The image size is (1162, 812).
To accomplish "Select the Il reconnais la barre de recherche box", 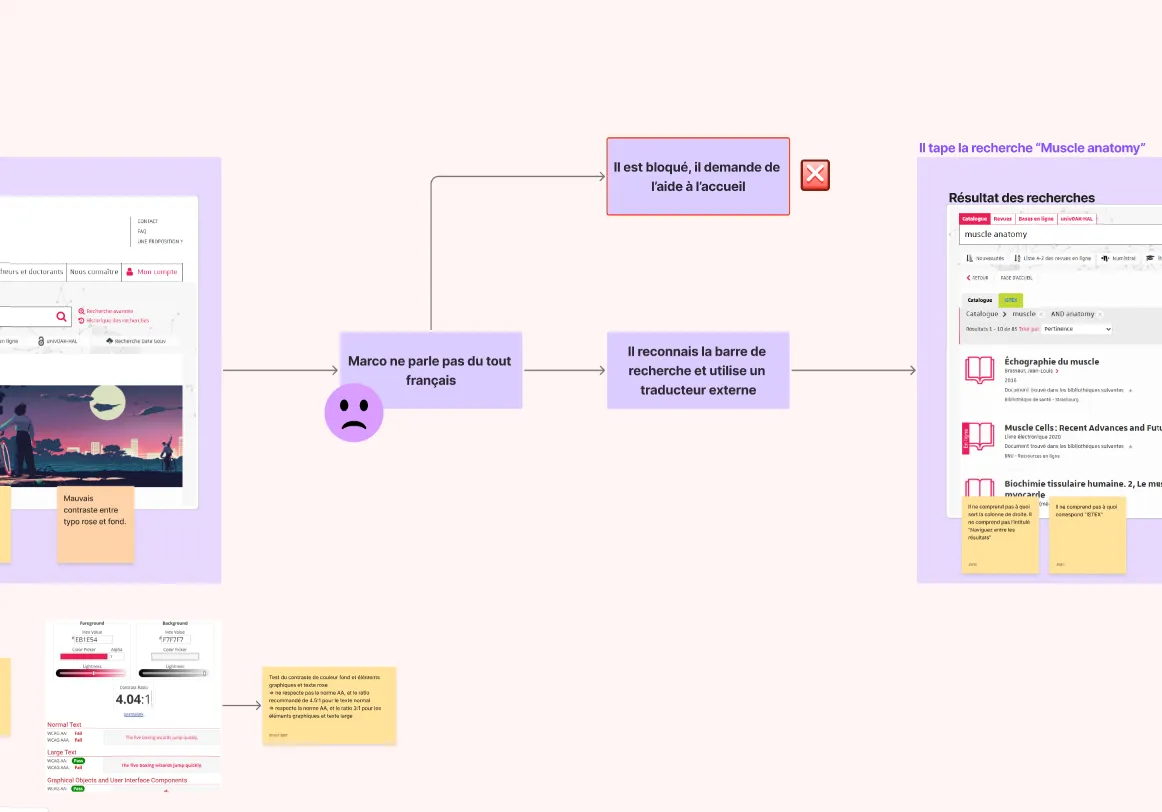I will click(698, 370).
